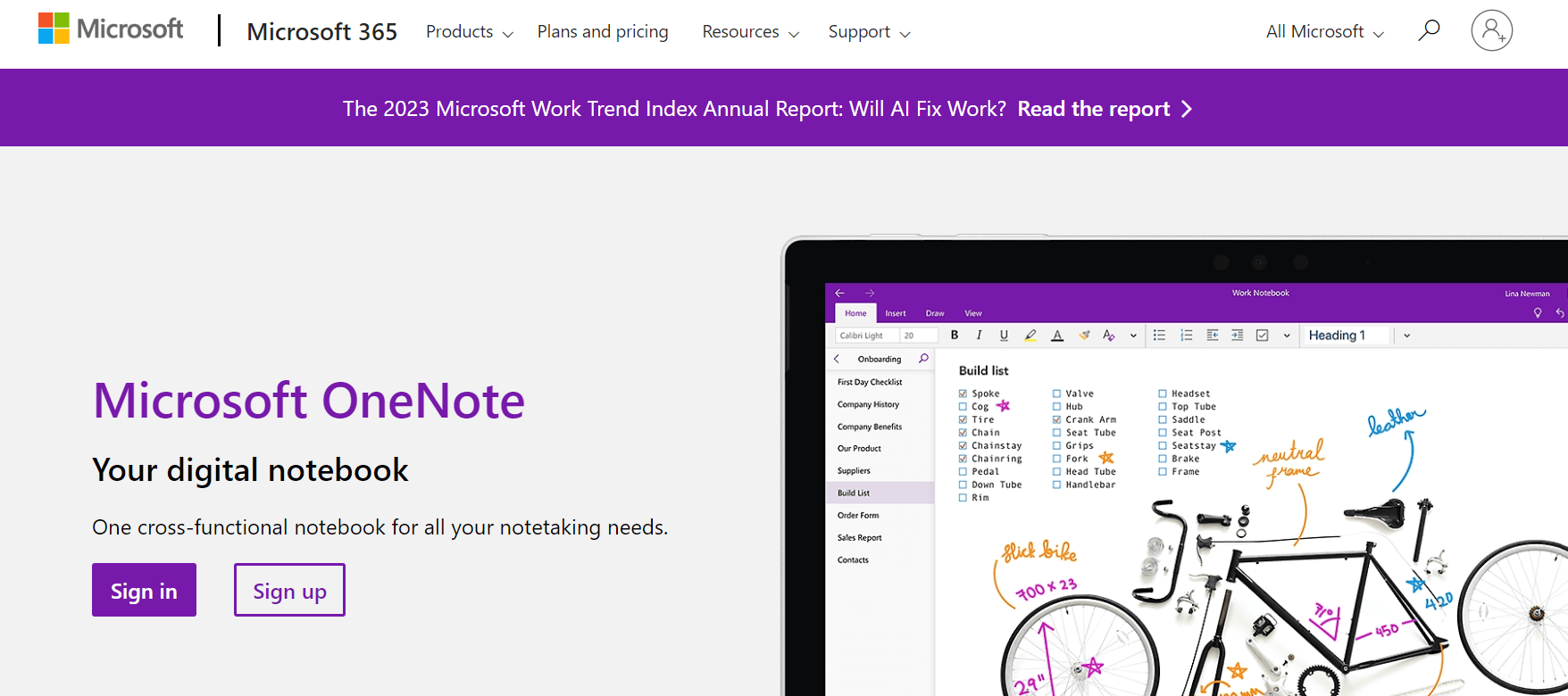The height and width of the screenshot is (696, 1568).
Task: Apply bulleted list in OneNote toolbar
Action: tap(1159, 336)
